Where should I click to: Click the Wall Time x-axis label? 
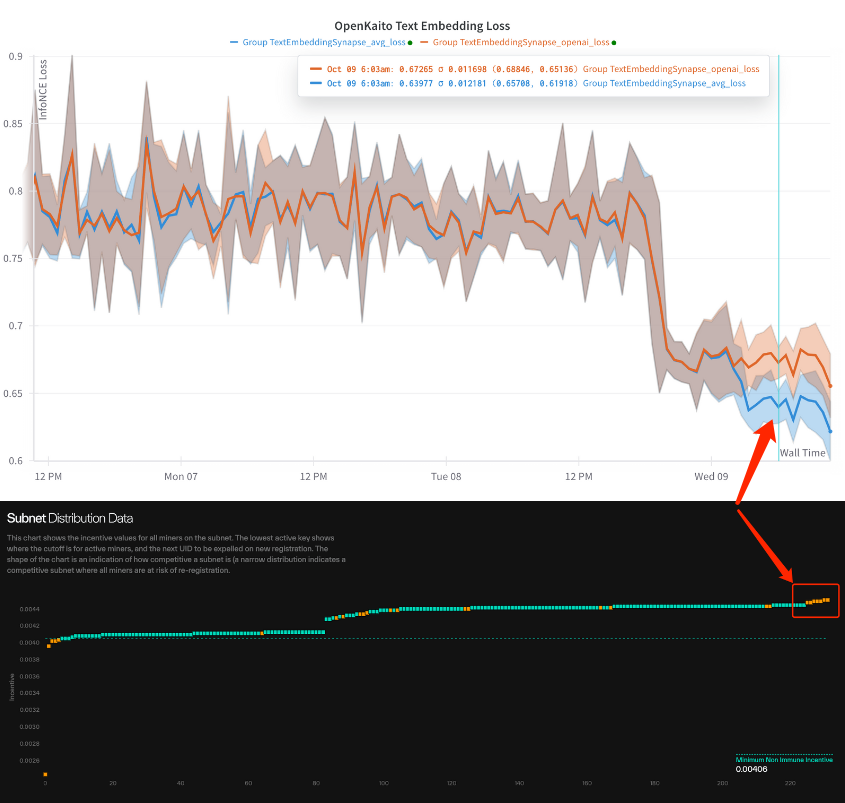click(802, 453)
